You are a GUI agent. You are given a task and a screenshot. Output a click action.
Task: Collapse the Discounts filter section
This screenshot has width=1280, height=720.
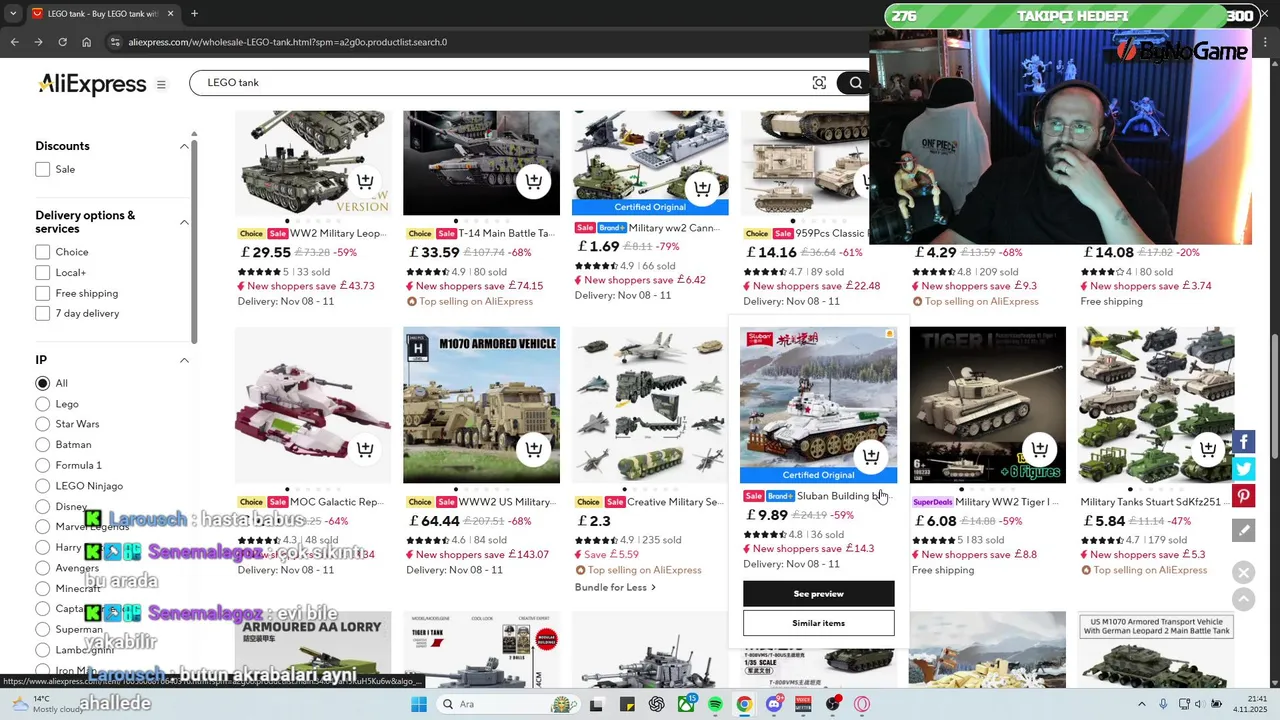(184, 146)
